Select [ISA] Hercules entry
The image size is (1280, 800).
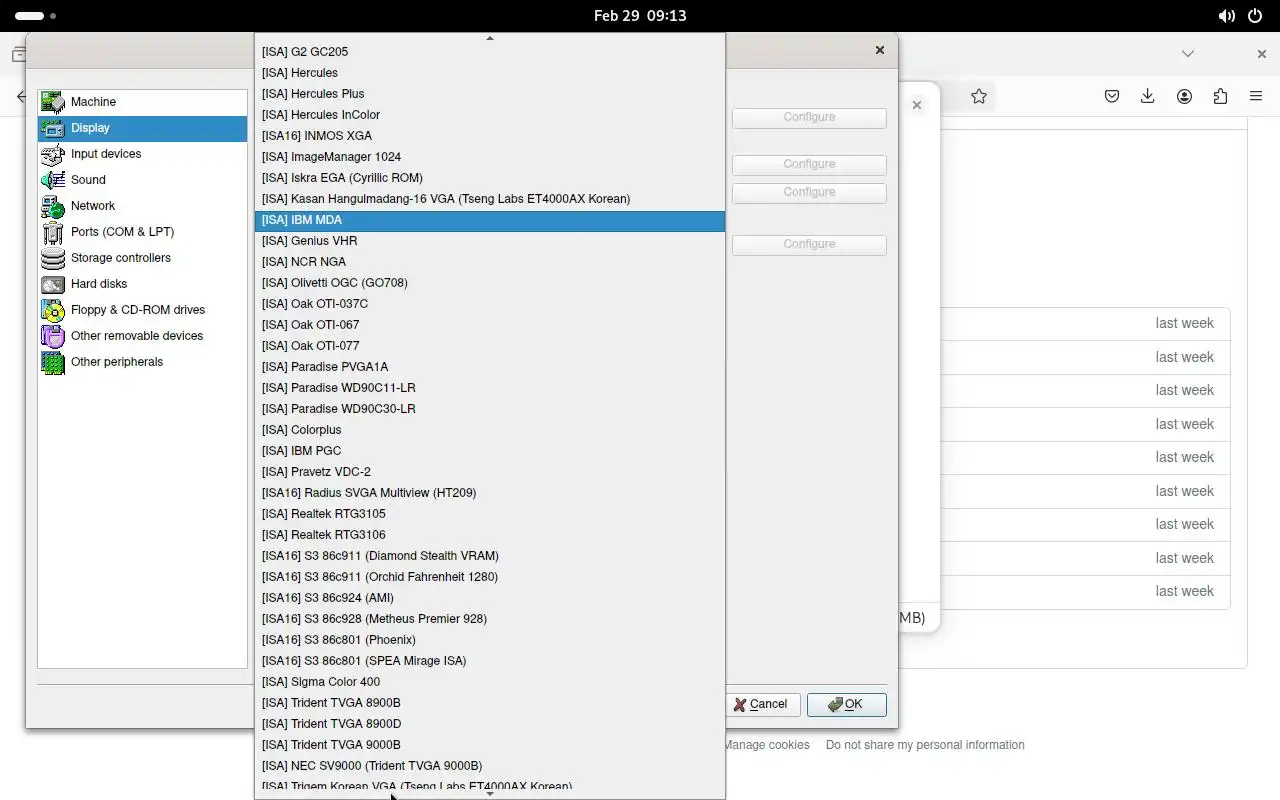(x=490, y=73)
